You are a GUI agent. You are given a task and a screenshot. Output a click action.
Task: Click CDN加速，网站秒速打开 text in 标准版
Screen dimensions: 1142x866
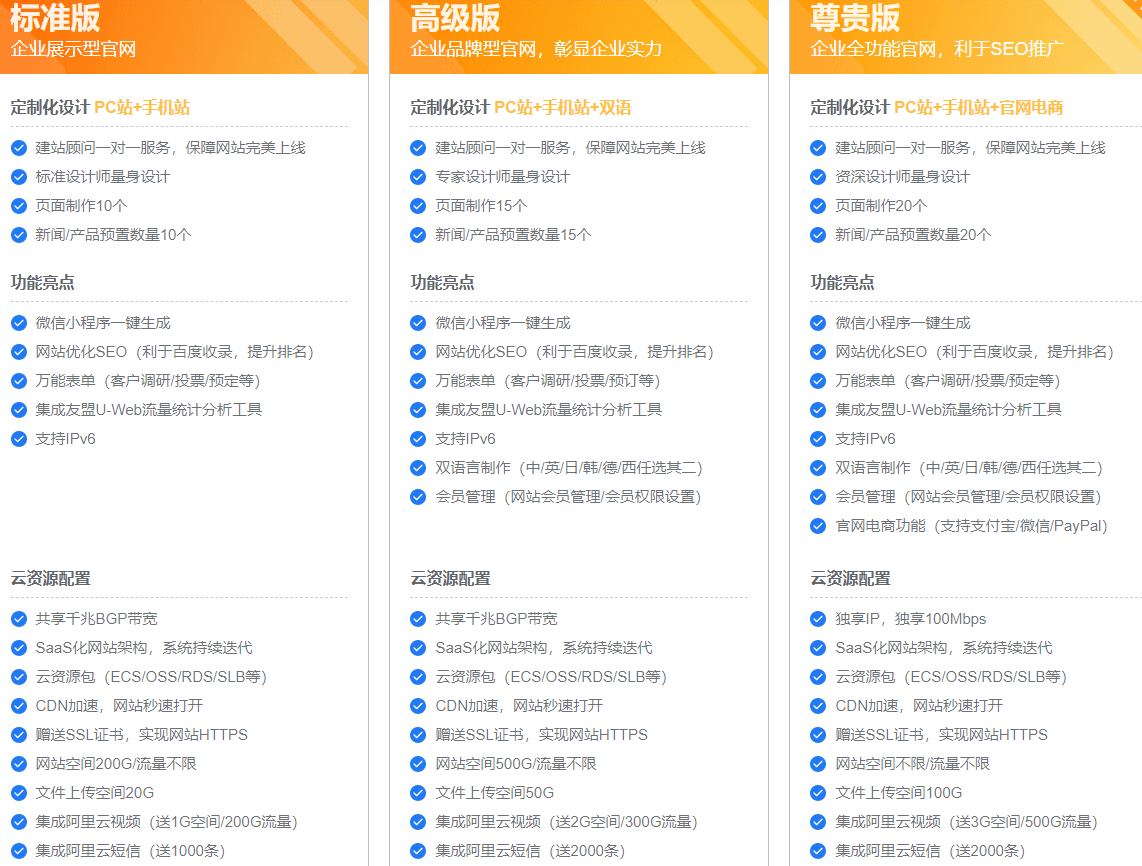119,706
